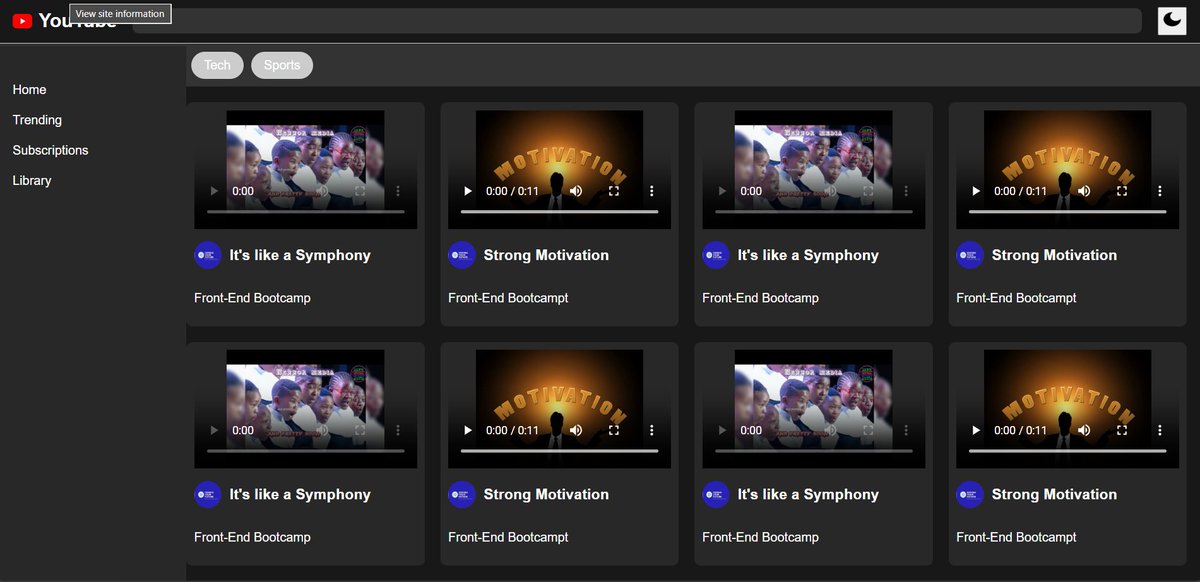The height and width of the screenshot is (582, 1200).
Task: Open more options on top row's last Motivation video
Action: coord(1160,191)
